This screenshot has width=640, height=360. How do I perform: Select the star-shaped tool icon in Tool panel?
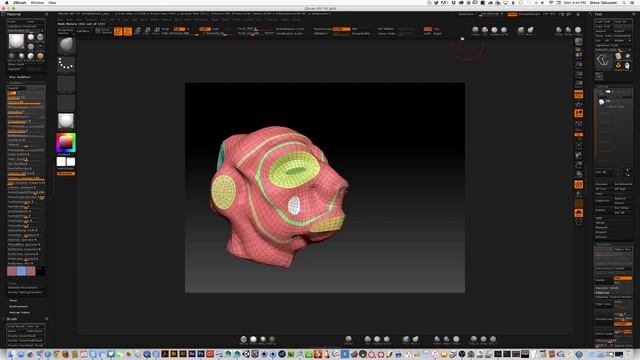tap(627, 56)
